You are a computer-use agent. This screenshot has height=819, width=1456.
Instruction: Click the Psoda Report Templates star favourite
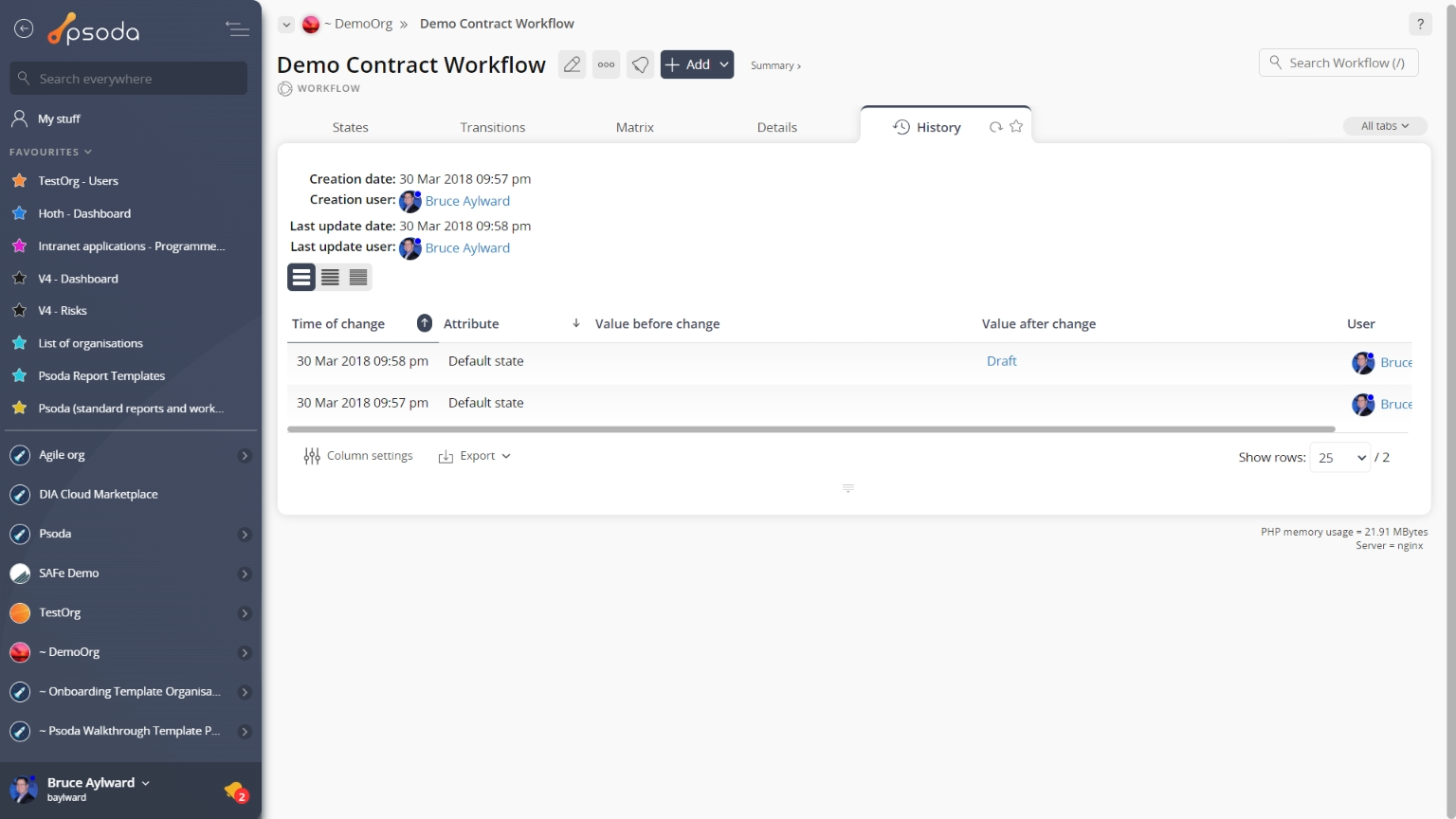click(19, 375)
